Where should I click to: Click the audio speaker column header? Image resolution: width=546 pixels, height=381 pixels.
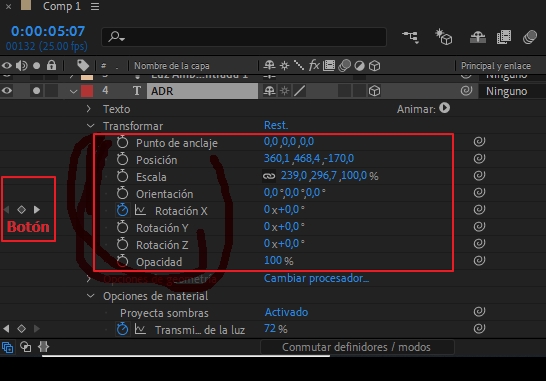(x=22, y=65)
